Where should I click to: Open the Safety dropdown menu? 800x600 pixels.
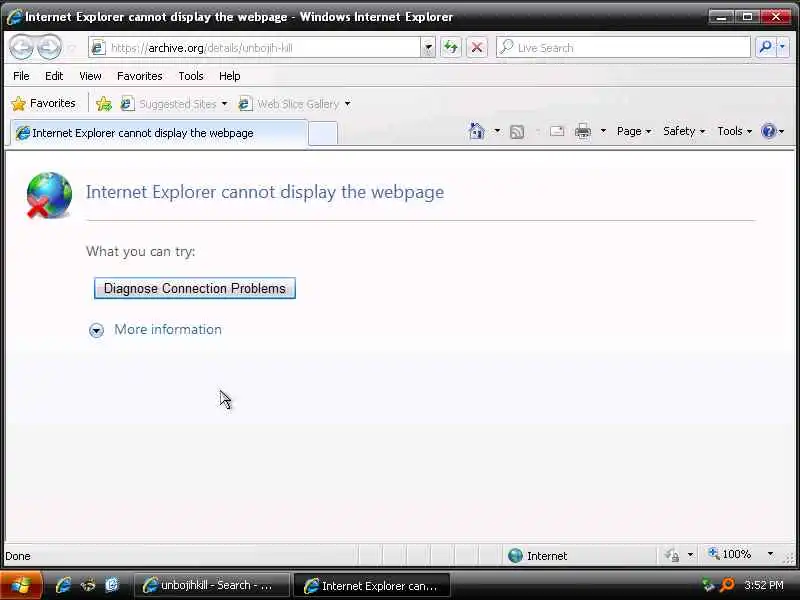click(684, 131)
